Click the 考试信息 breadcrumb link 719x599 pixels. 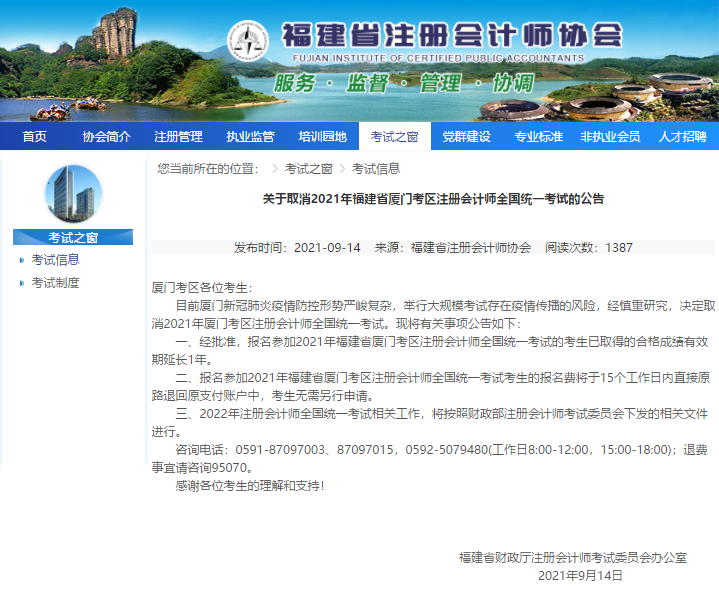pos(376,169)
